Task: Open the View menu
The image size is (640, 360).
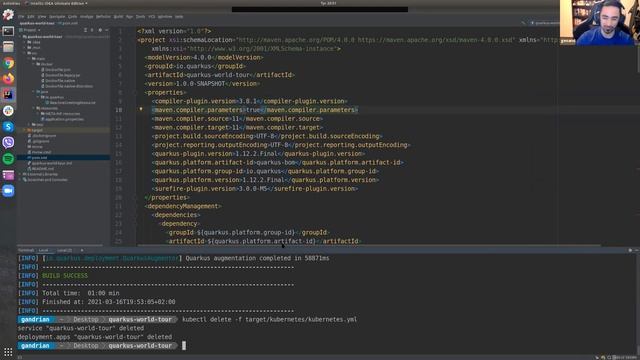Action: coord(42,17)
